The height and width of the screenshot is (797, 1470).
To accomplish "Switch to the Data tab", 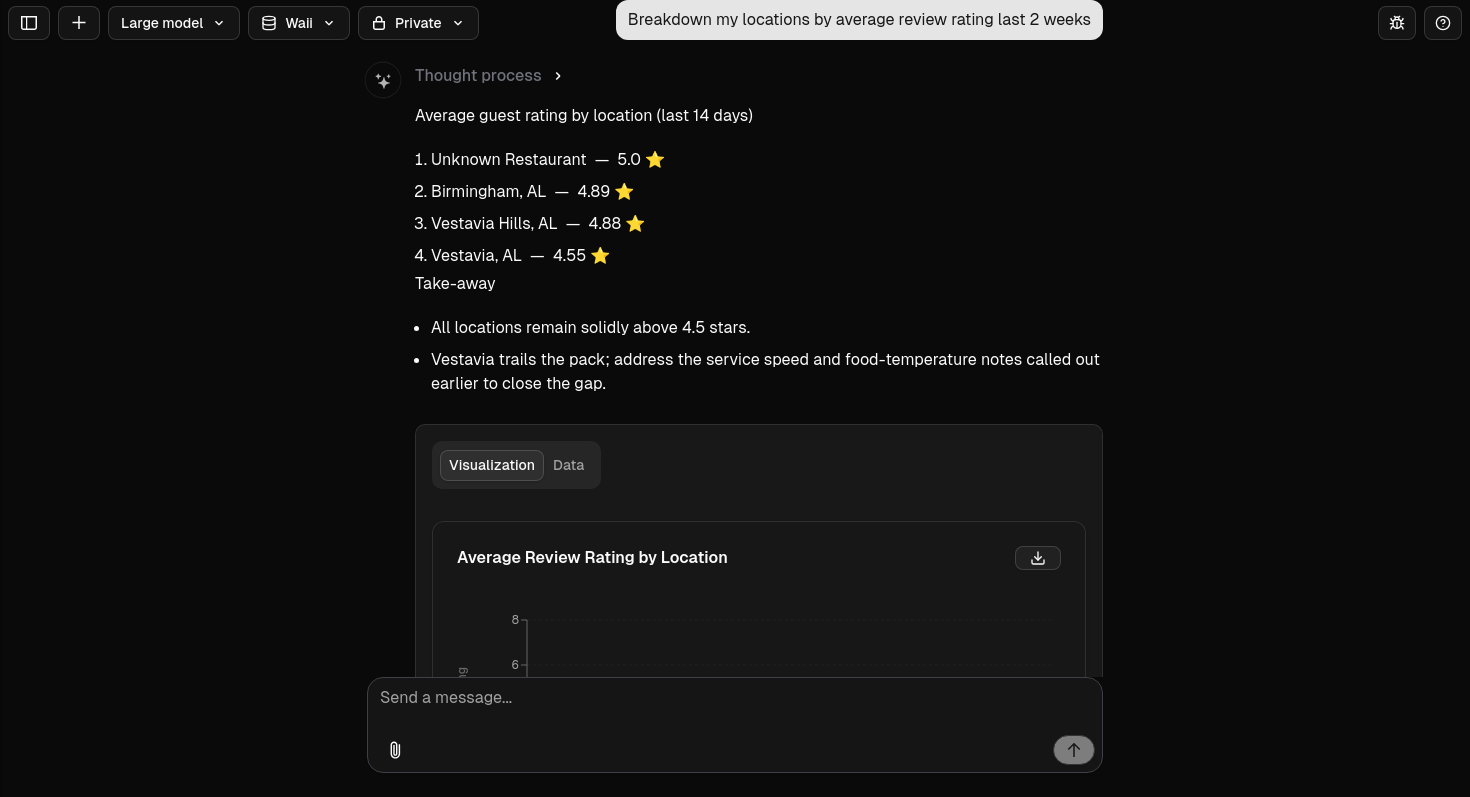I will coord(568,465).
